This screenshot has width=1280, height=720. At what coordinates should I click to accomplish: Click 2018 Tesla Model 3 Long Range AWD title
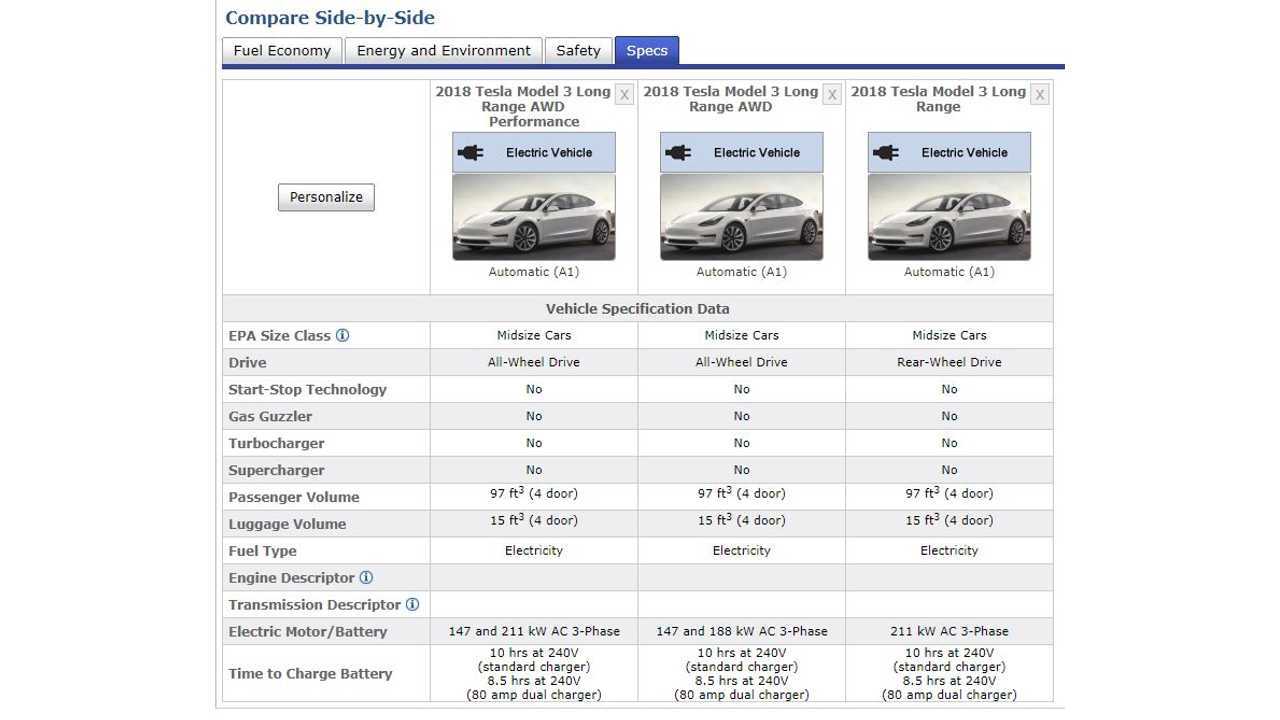[x=731, y=99]
